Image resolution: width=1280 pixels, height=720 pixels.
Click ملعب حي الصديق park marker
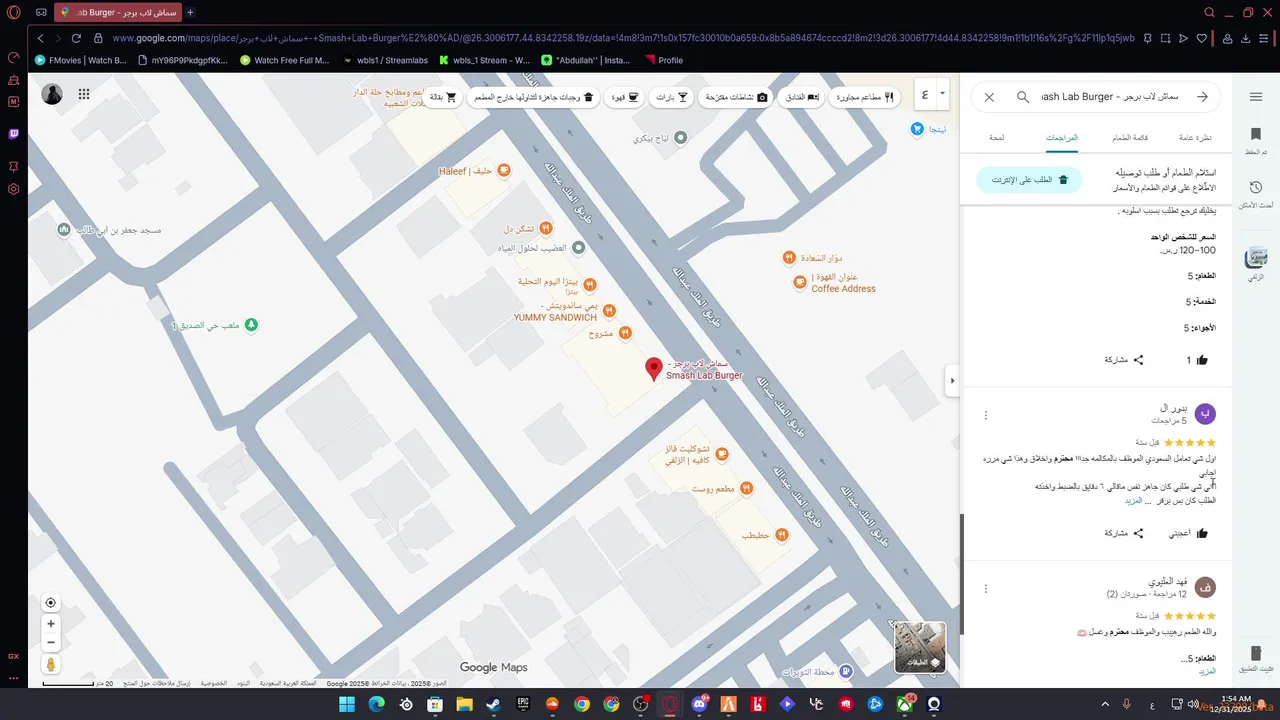251,325
